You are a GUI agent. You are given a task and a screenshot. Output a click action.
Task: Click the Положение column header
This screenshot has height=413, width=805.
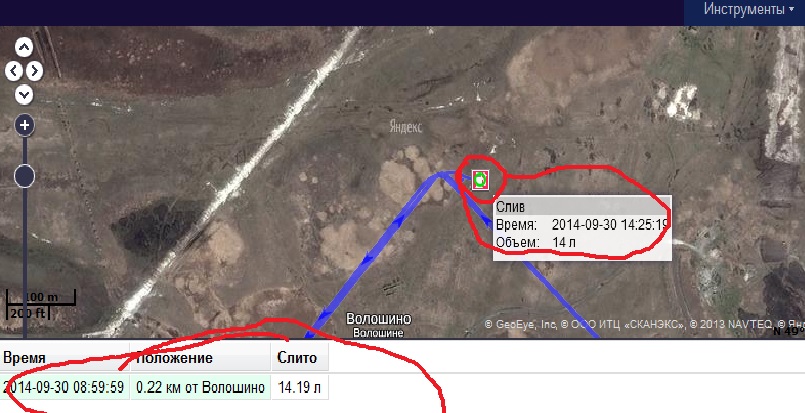[x=201, y=358]
